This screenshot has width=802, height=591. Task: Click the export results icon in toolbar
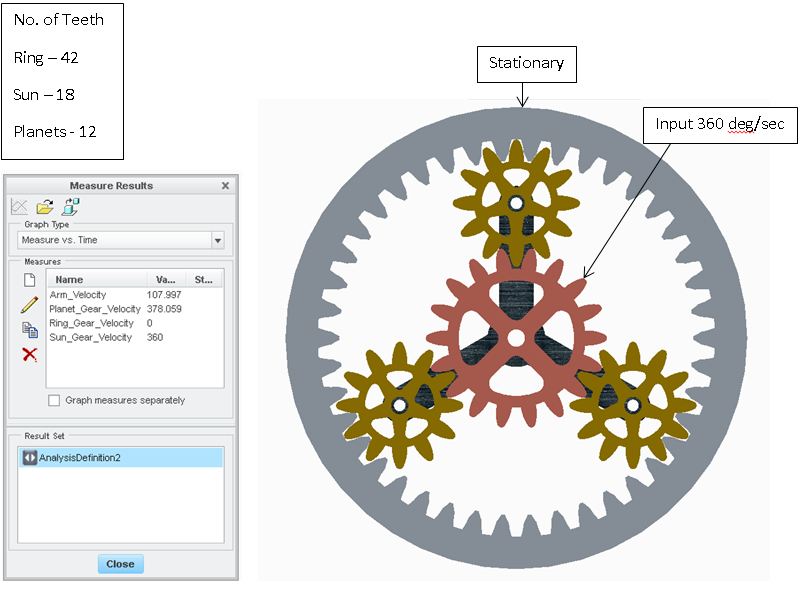click(71, 207)
